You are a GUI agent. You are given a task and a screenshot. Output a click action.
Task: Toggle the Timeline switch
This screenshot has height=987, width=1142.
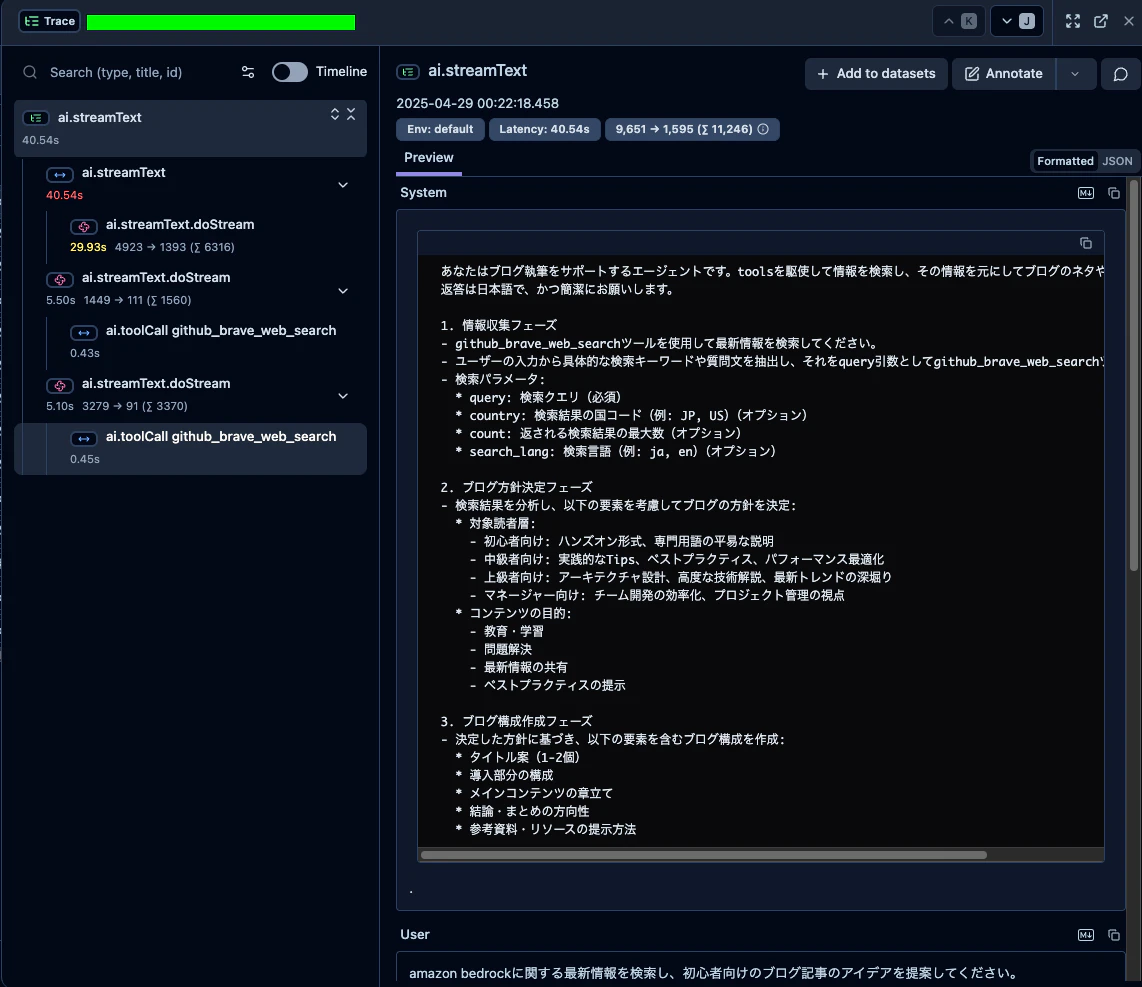[x=290, y=72]
